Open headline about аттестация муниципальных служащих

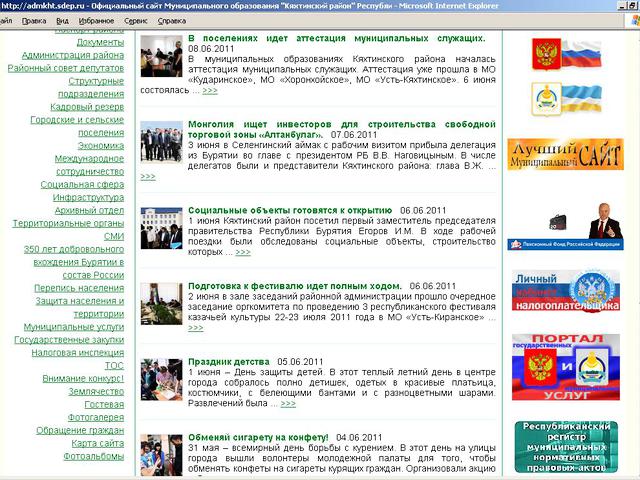point(337,38)
